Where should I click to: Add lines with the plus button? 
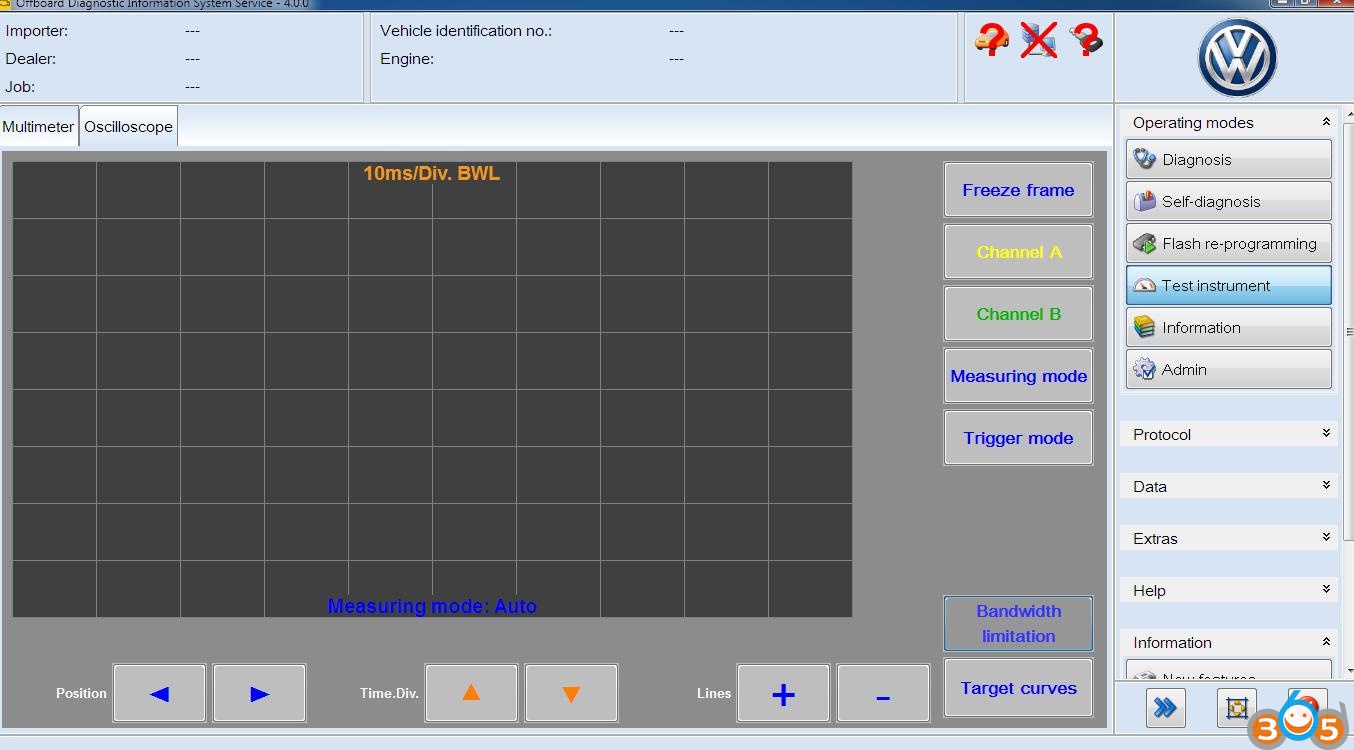783,693
